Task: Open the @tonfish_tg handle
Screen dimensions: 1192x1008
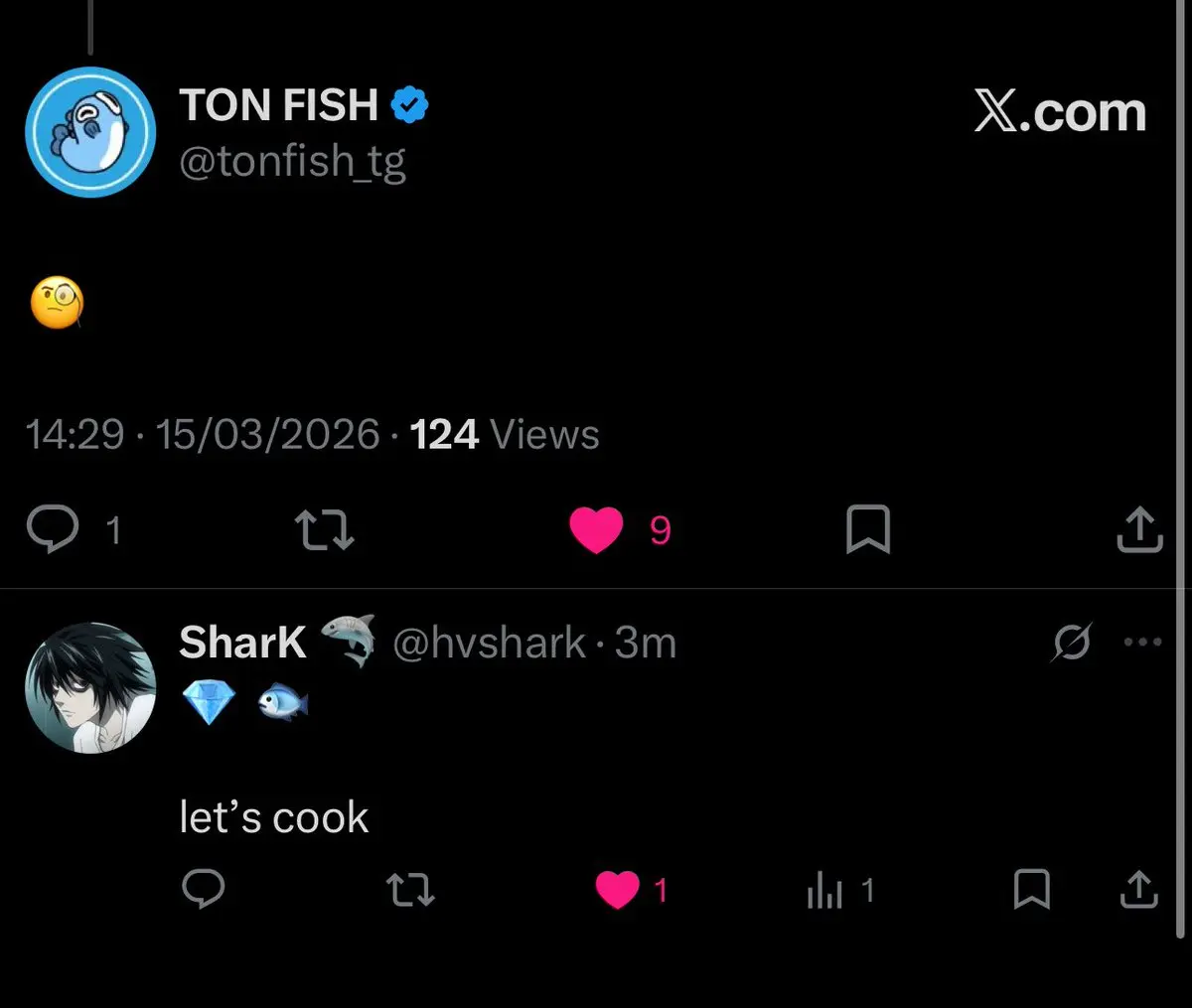Action: [292, 161]
